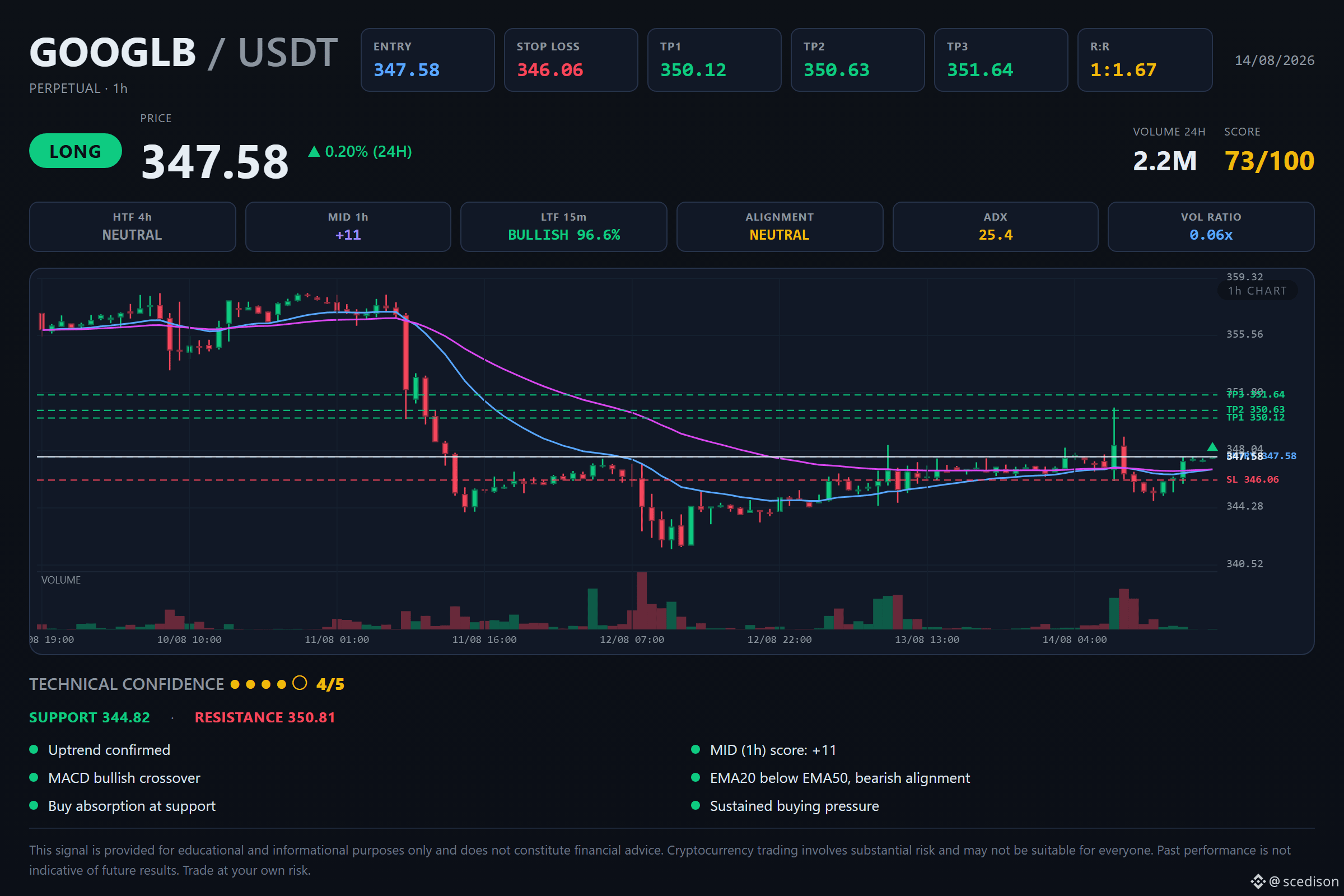Open the TP2 350.63 card

click(858, 60)
